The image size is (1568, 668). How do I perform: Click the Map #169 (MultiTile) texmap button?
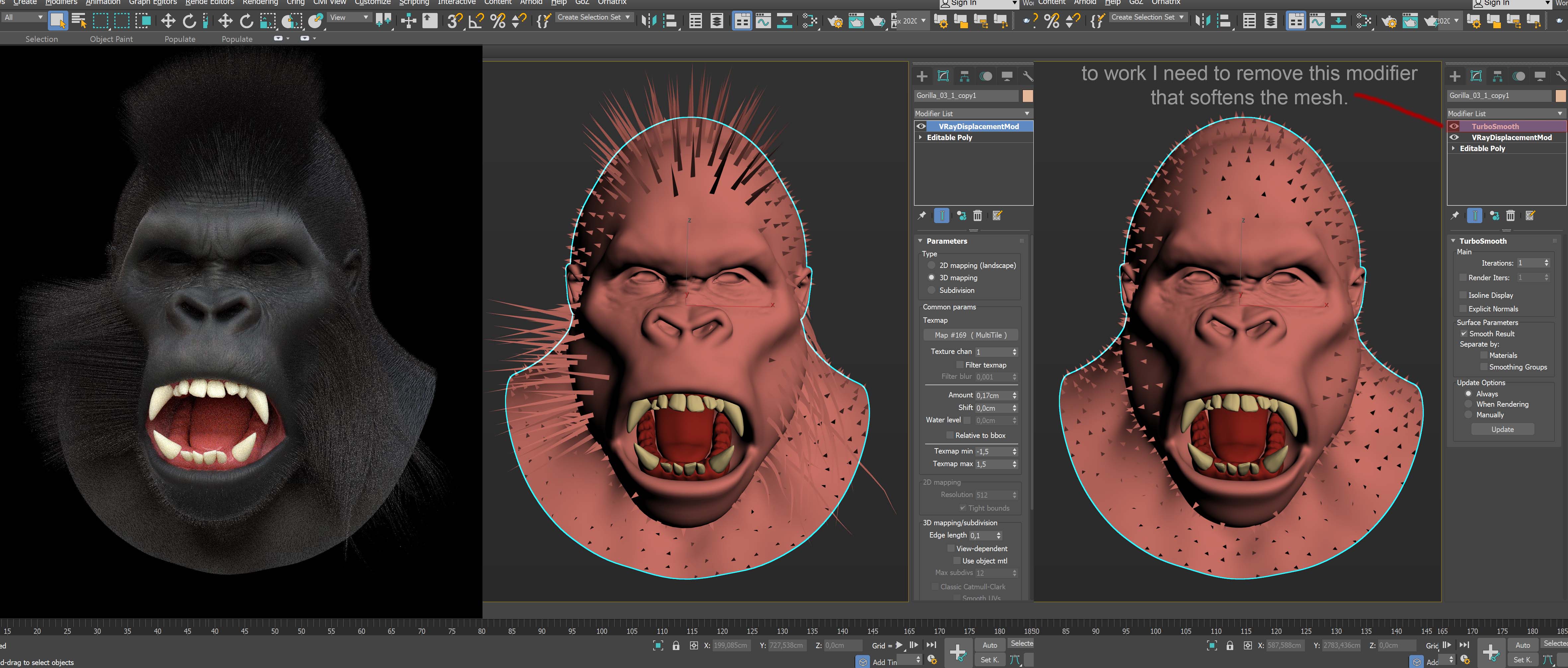[x=970, y=335]
